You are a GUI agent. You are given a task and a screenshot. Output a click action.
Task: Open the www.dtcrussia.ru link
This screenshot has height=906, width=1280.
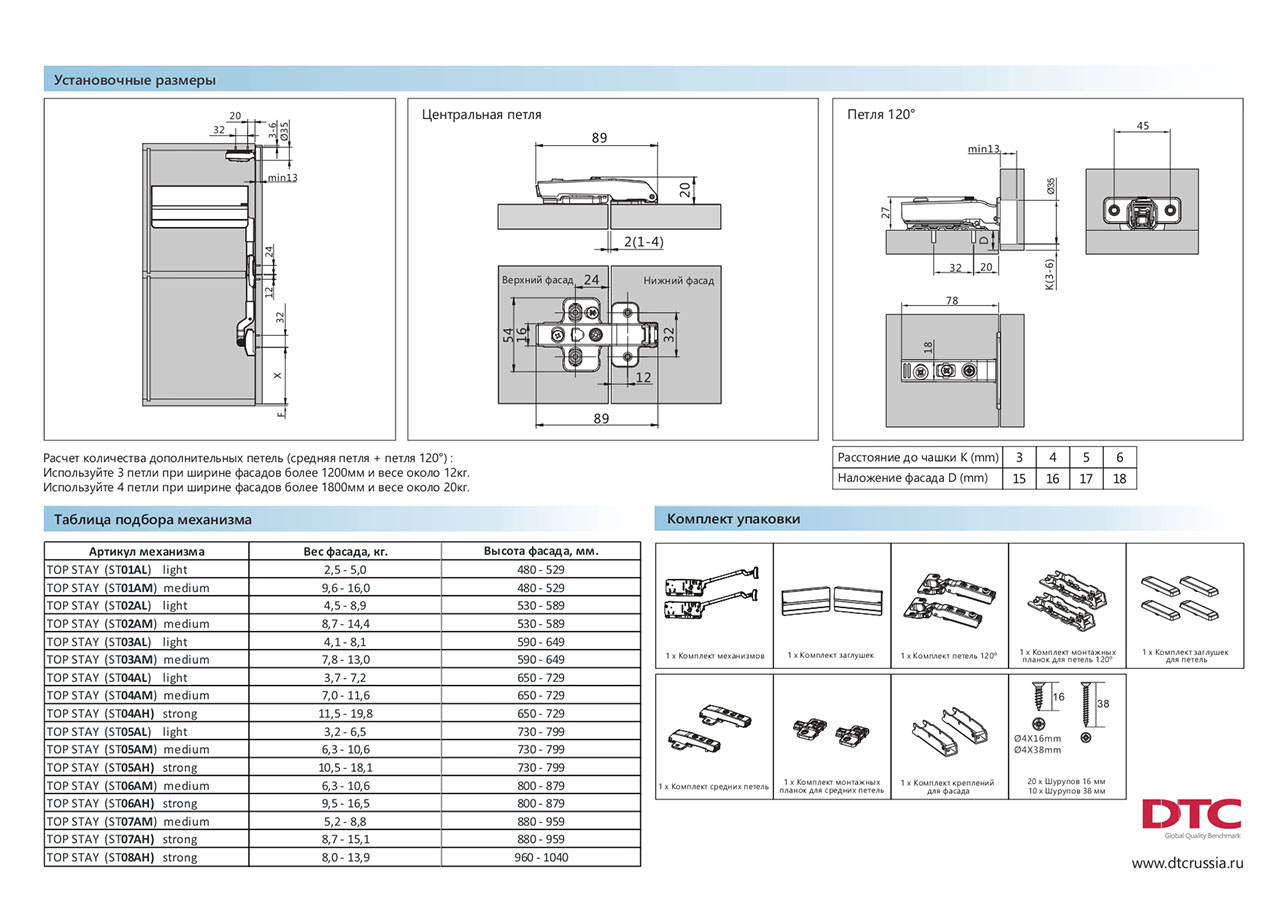pyautogui.click(x=1187, y=863)
